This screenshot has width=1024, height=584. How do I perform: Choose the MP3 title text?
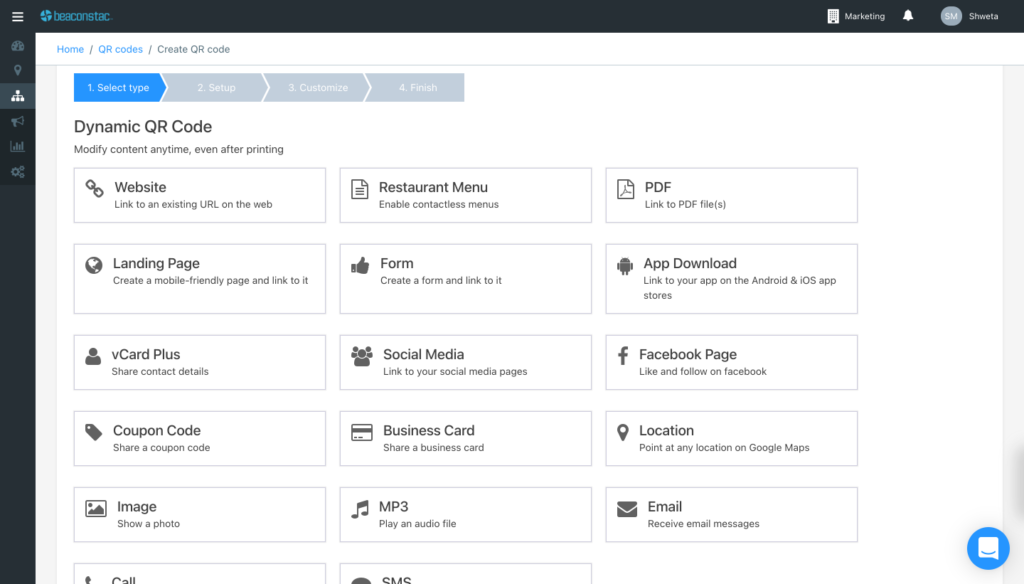click(x=393, y=507)
